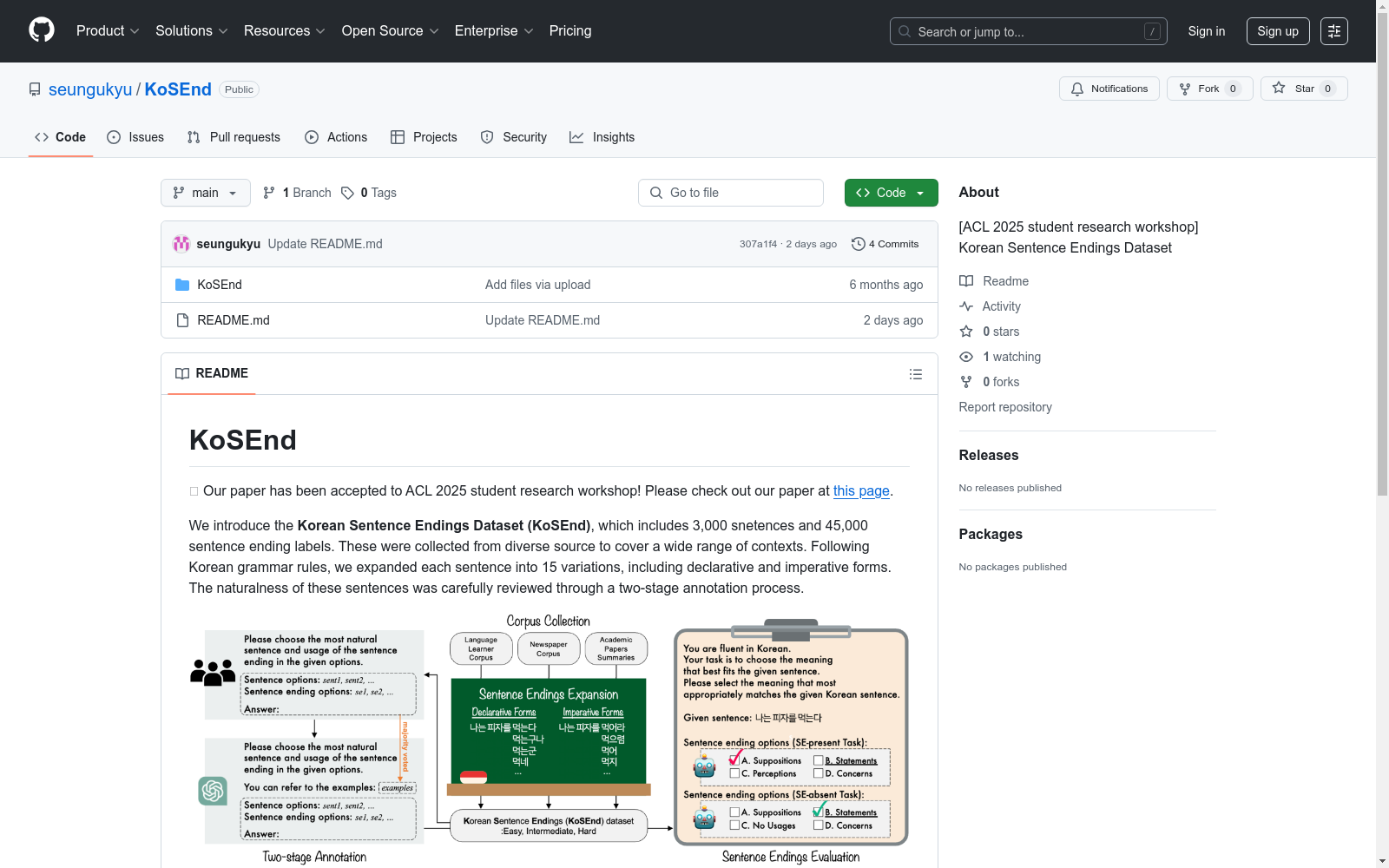This screenshot has width=1389, height=868.
Task: Click the Notifications bell button
Action: [1109, 89]
